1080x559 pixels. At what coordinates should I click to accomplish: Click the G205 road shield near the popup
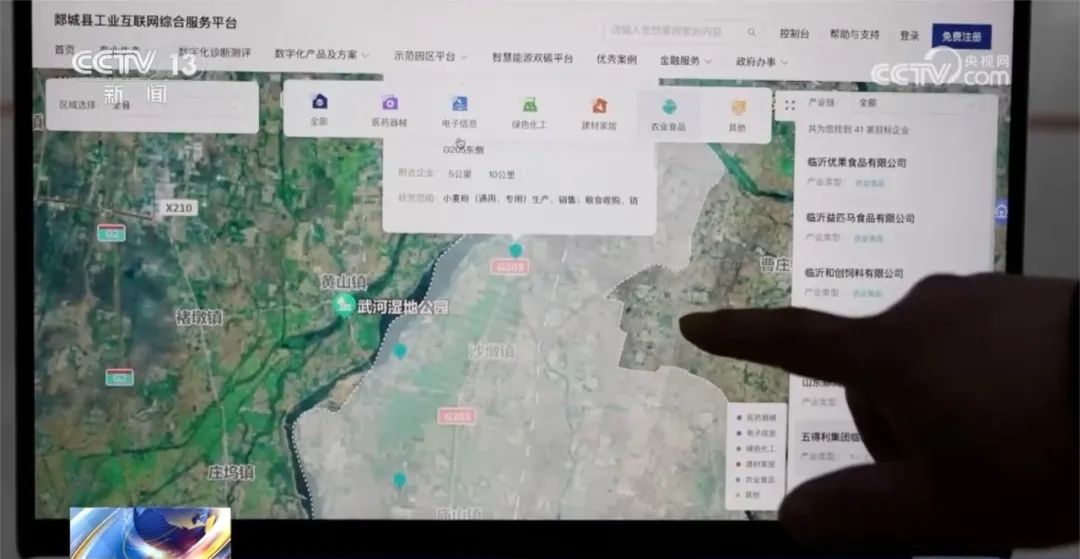[510, 267]
